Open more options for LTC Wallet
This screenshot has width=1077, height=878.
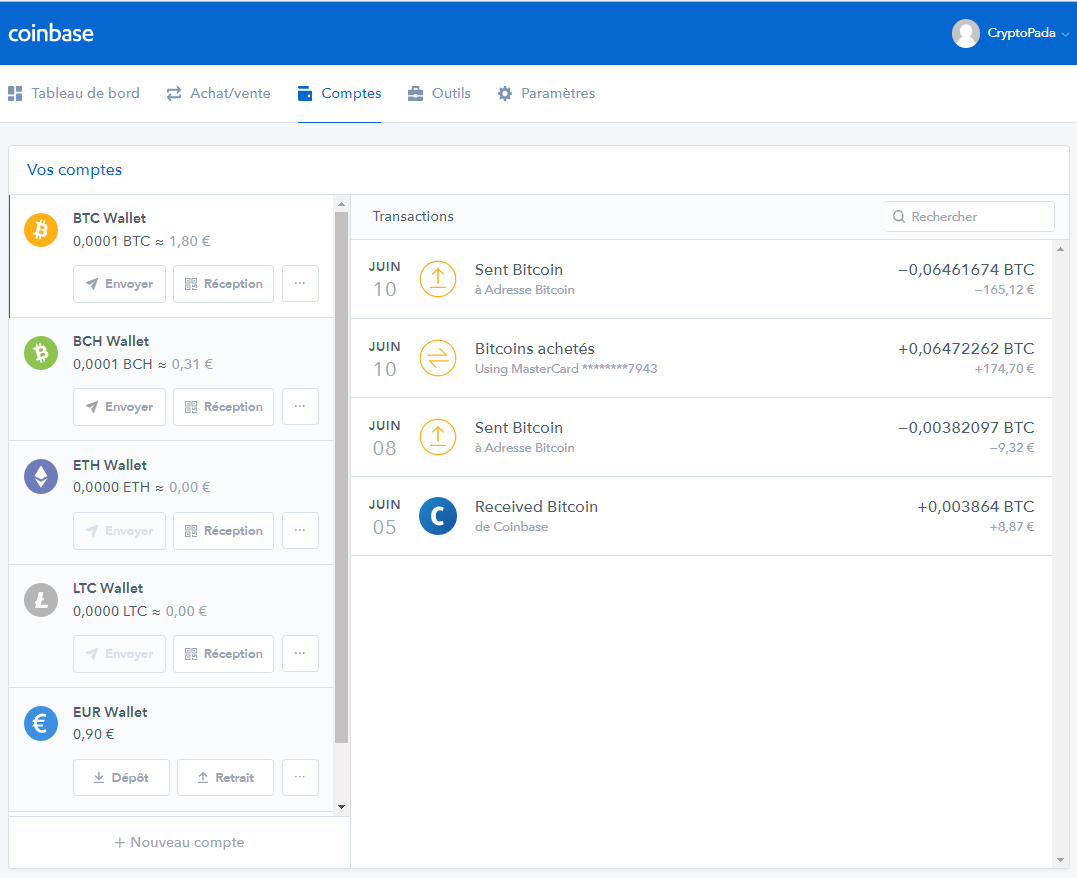pyautogui.click(x=300, y=653)
